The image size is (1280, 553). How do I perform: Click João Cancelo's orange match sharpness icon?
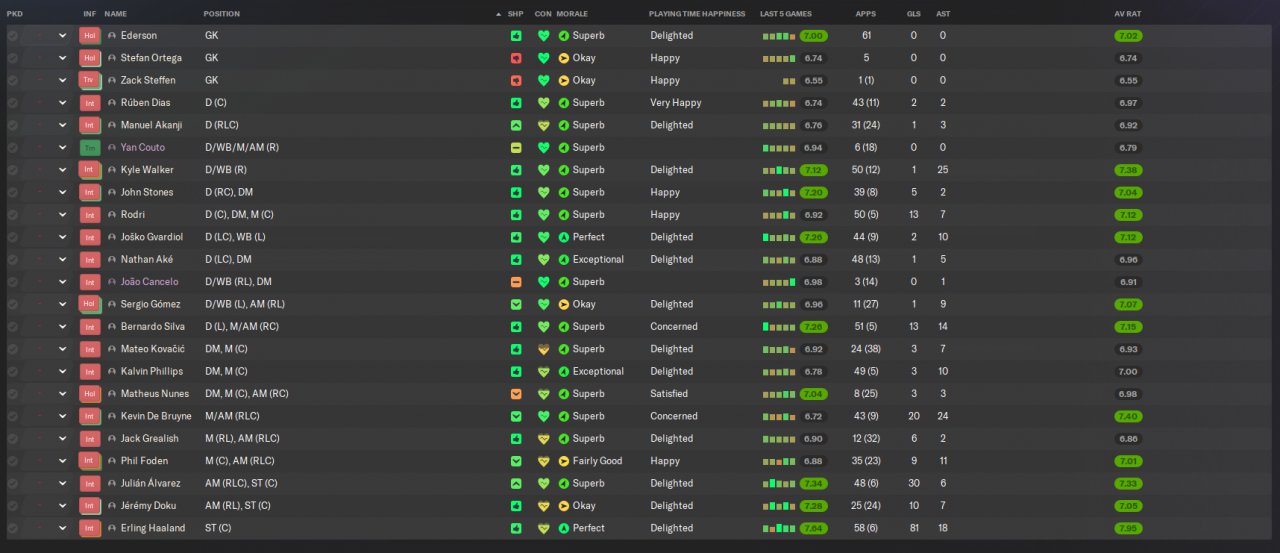click(x=516, y=282)
